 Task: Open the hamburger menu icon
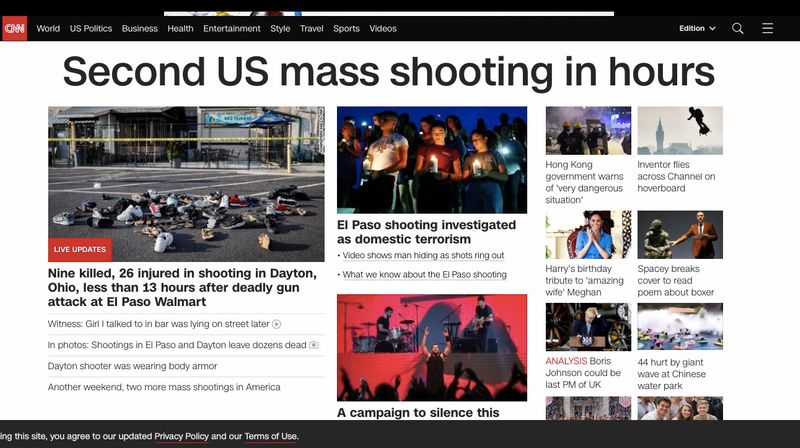(x=767, y=28)
